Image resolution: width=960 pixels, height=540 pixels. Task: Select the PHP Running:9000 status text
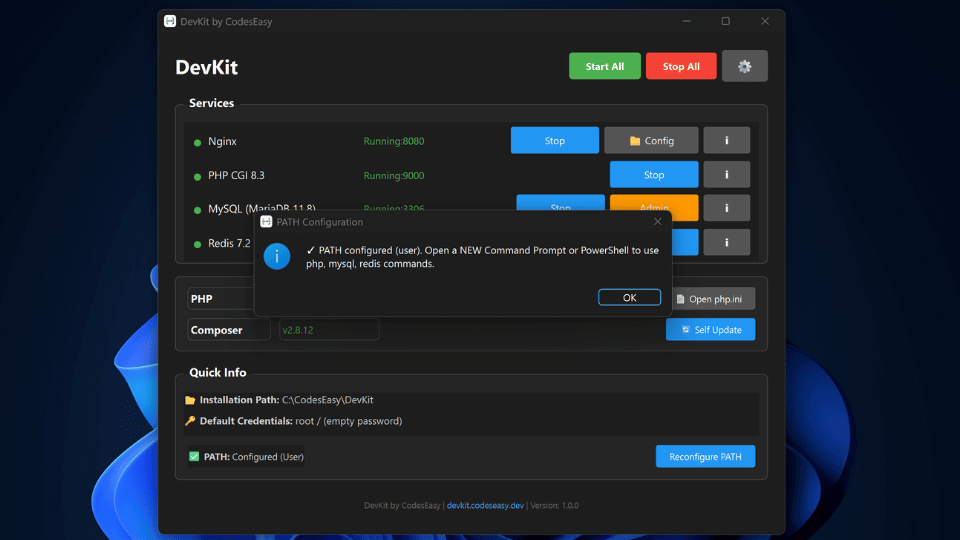coord(394,175)
